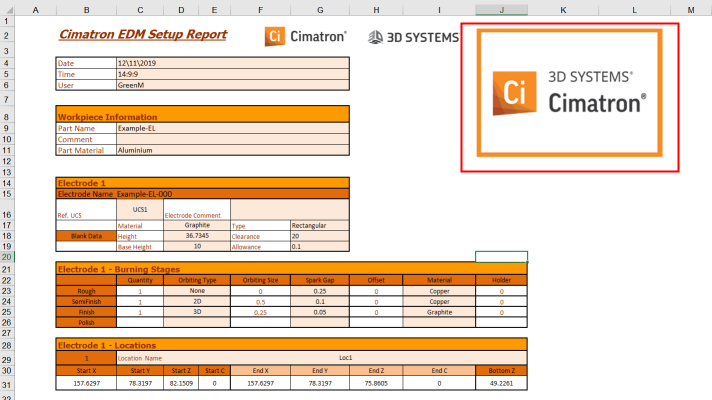The width and height of the screenshot is (712, 400).
Task: Click electrode name Example-EL-000
Action: click(x=144, y=194)
